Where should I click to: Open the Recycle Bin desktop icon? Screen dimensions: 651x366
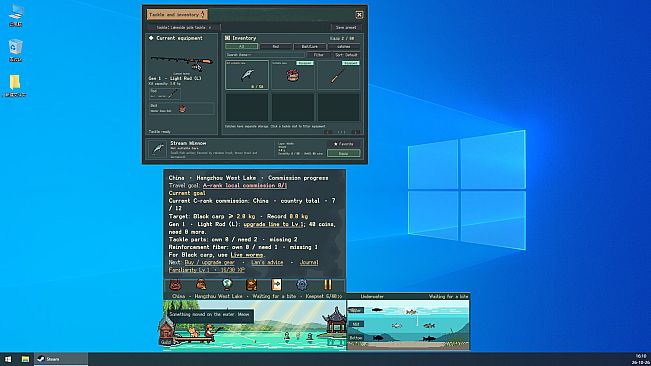coord(15,51)
